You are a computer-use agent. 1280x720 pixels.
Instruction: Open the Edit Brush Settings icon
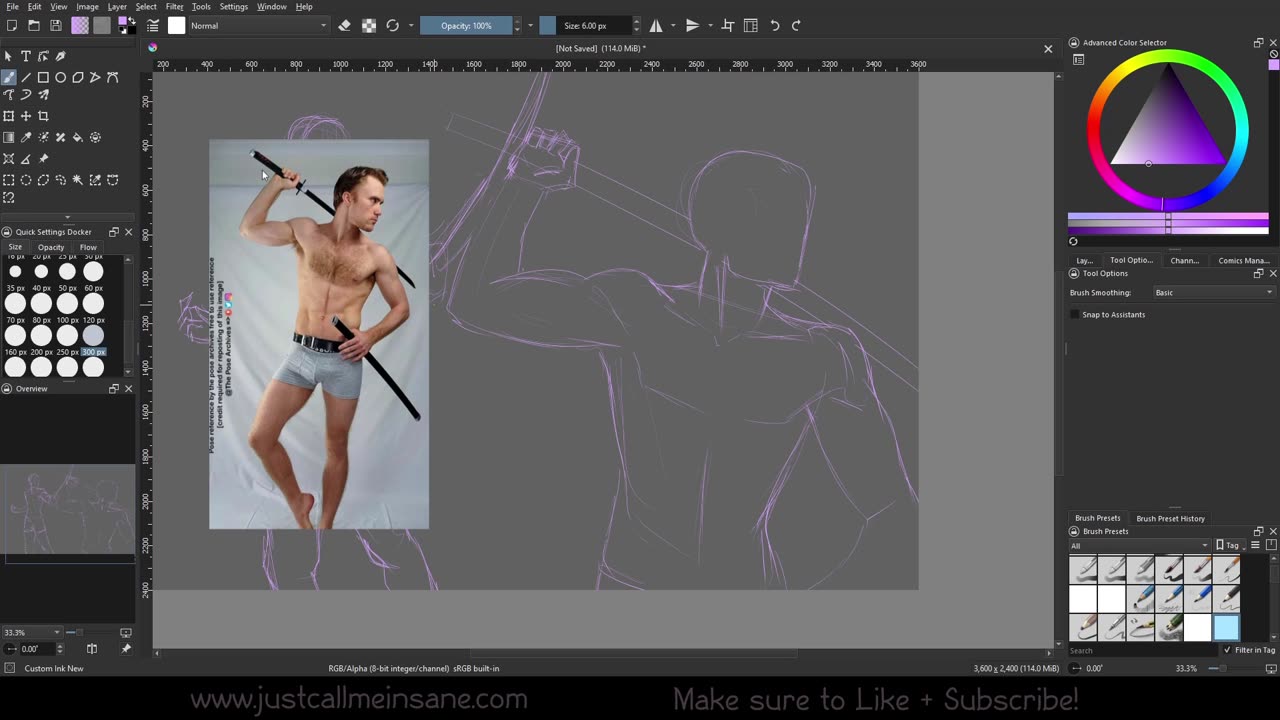coord(153,26)
